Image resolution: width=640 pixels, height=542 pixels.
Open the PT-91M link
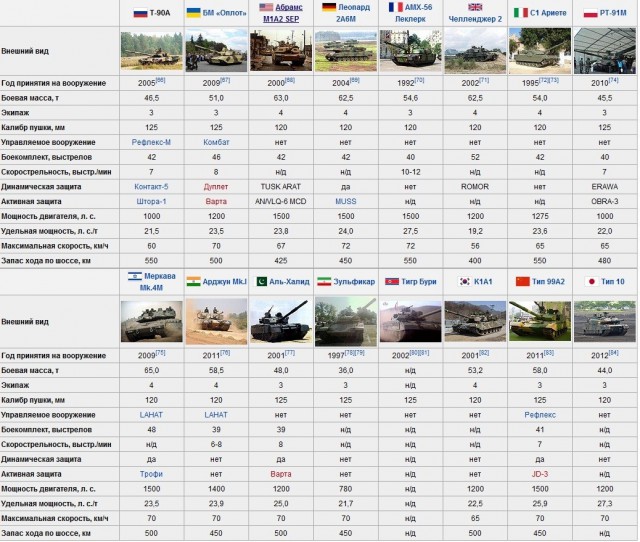point(613,13)
